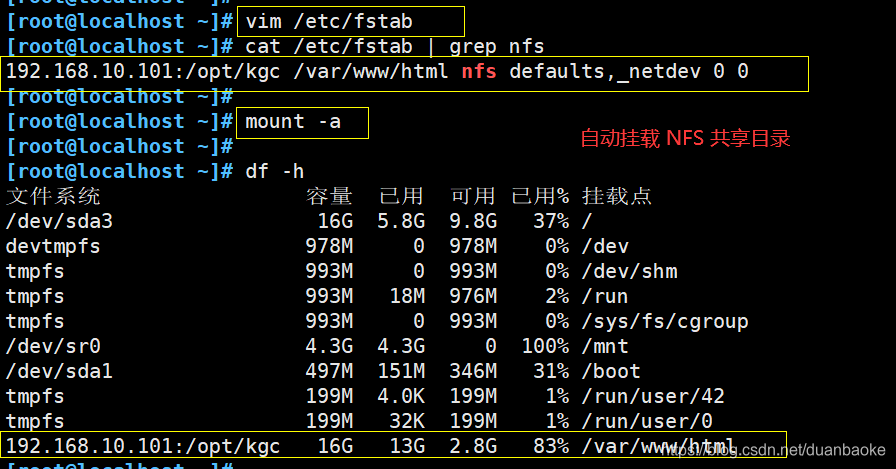Click the '497M' capacity value
The height and width of the screenshot is (469, 896).
329,372
